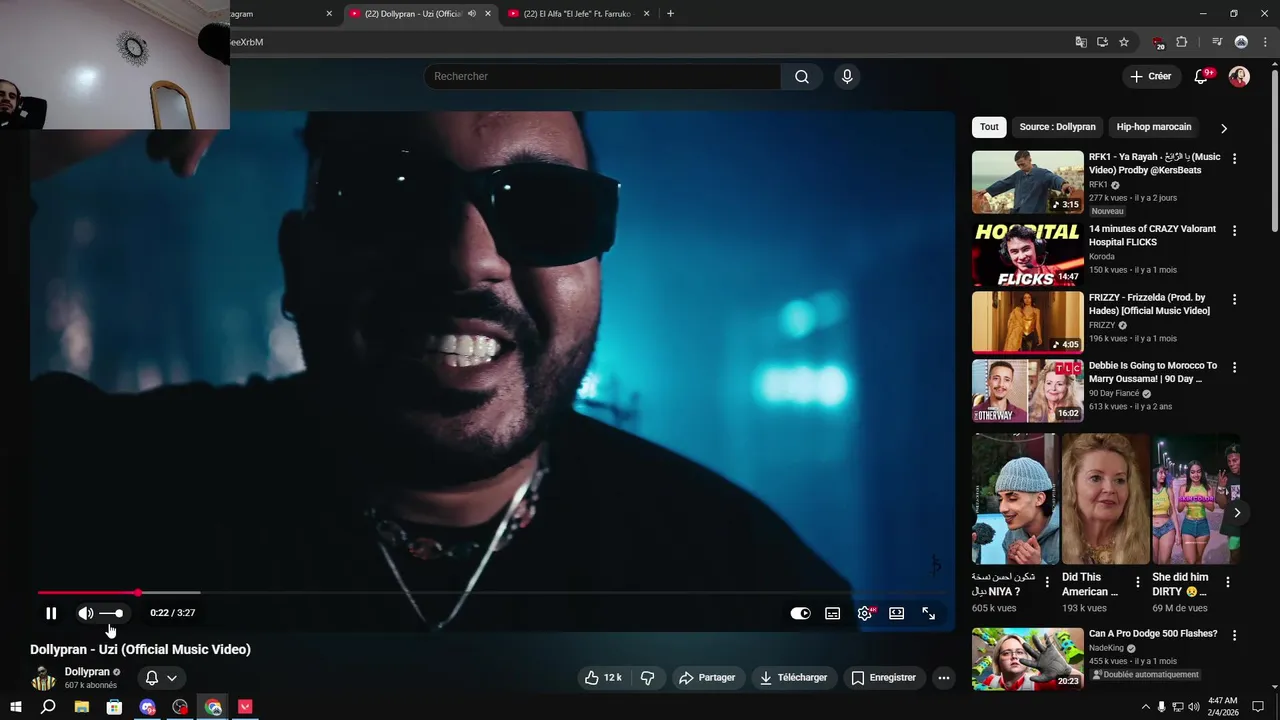The width and height of the screenshot is (1280, 720).
Task: Open options for FRIZZY Frizzelda video
Action: tap(1234, 300)
